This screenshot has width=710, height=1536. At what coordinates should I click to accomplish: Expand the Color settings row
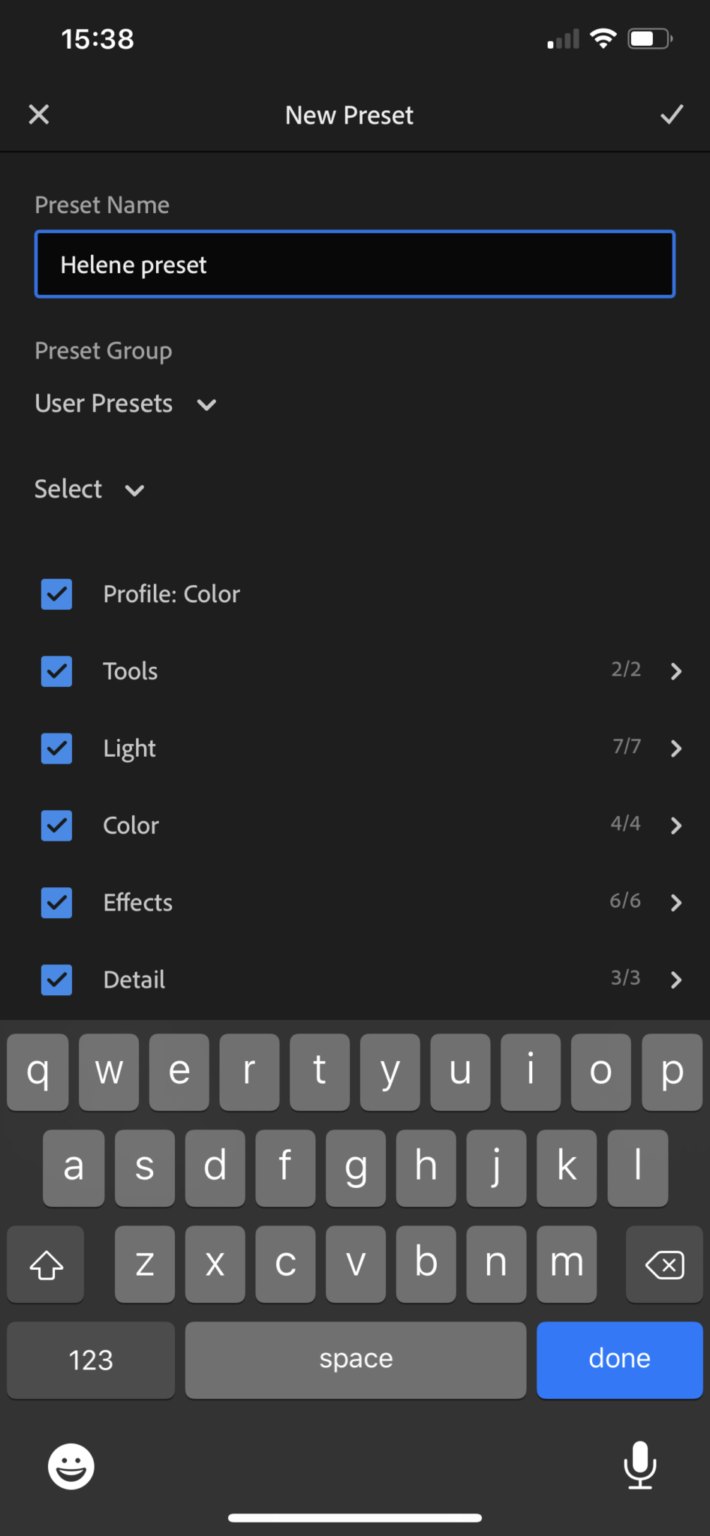pos(675,825)
